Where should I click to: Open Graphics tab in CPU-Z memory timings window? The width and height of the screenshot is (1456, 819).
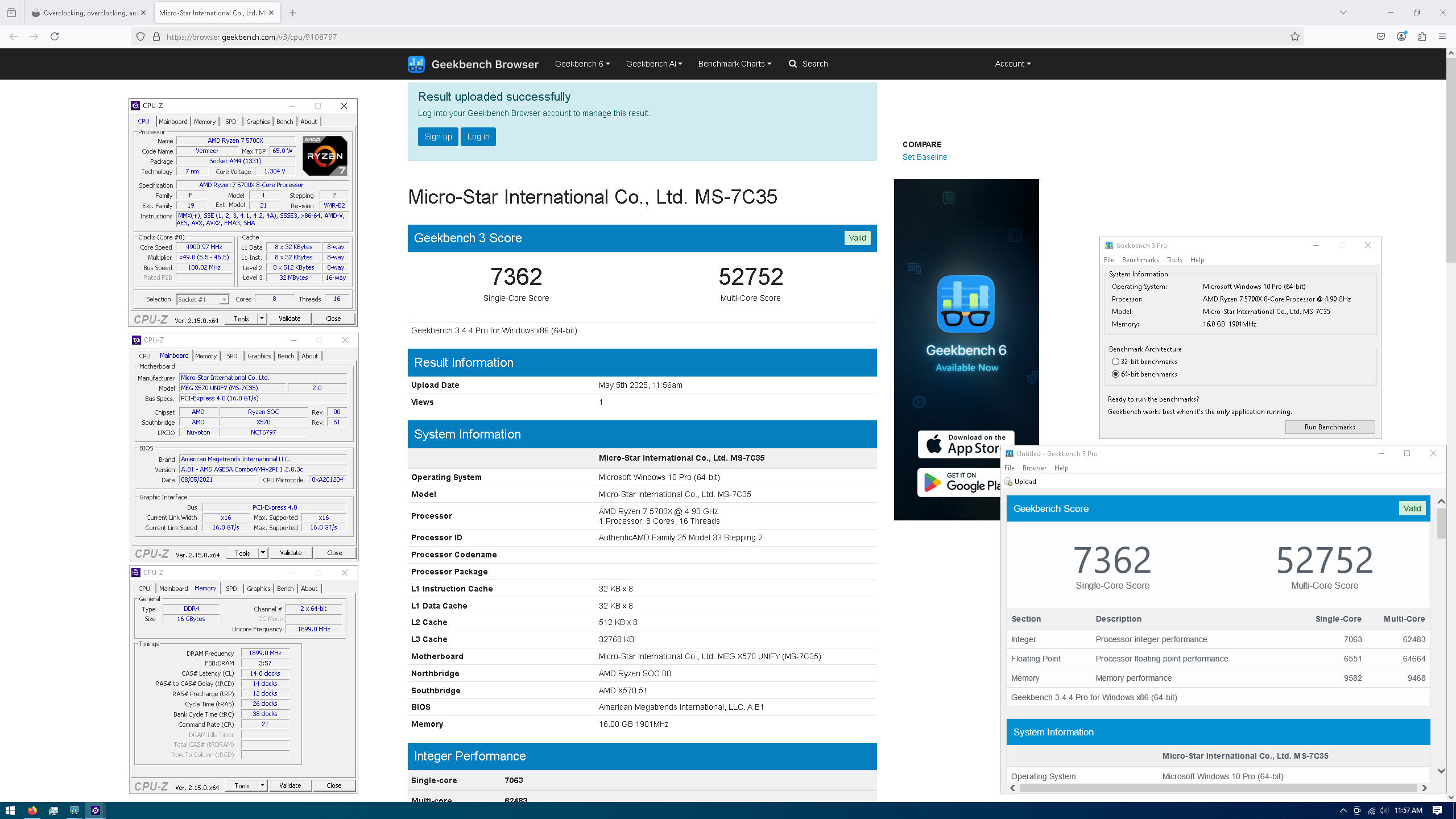coord(259,589)
